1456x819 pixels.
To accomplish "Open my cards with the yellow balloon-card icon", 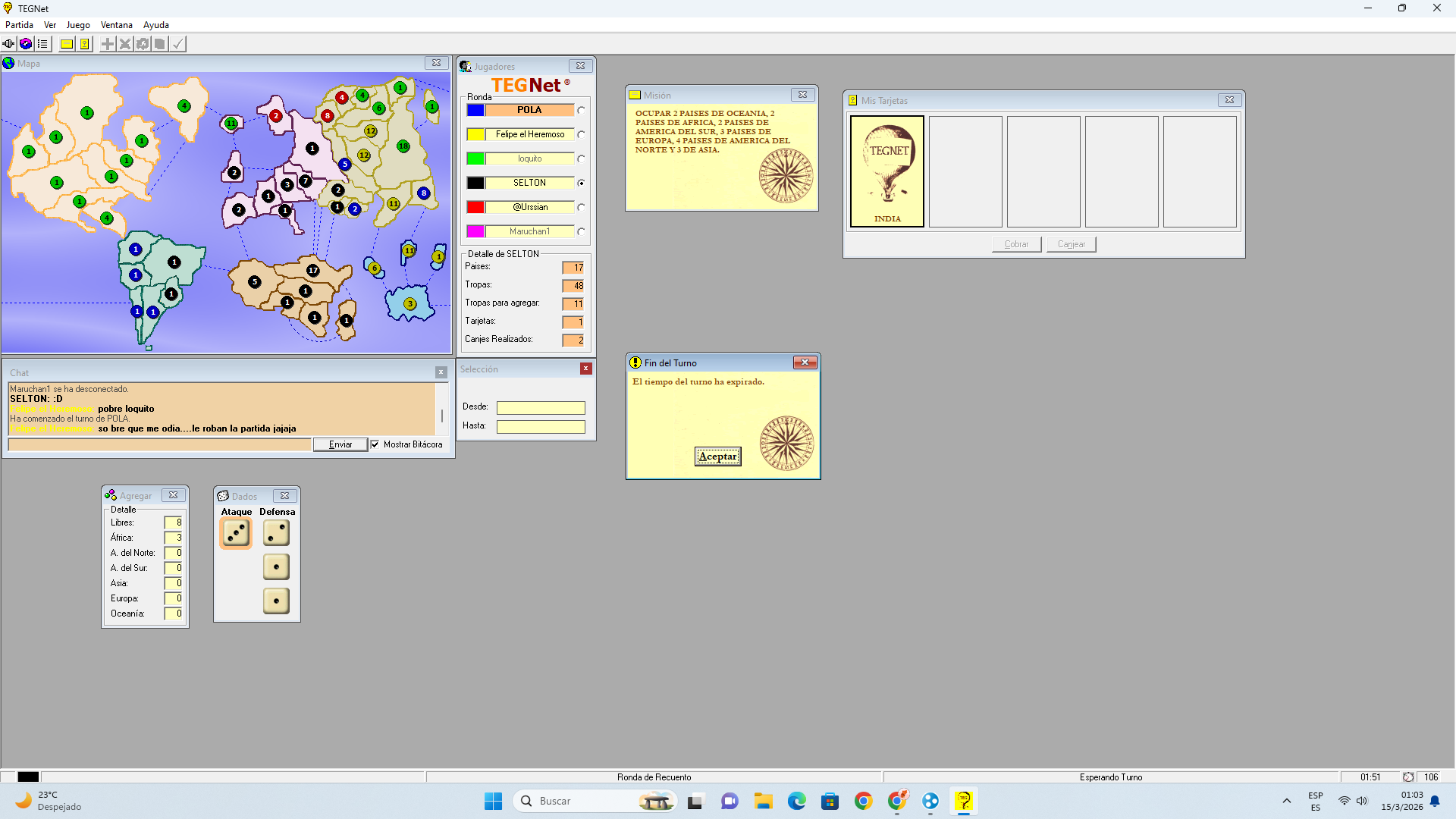I will pyautogui.click(x=85, y=44).
